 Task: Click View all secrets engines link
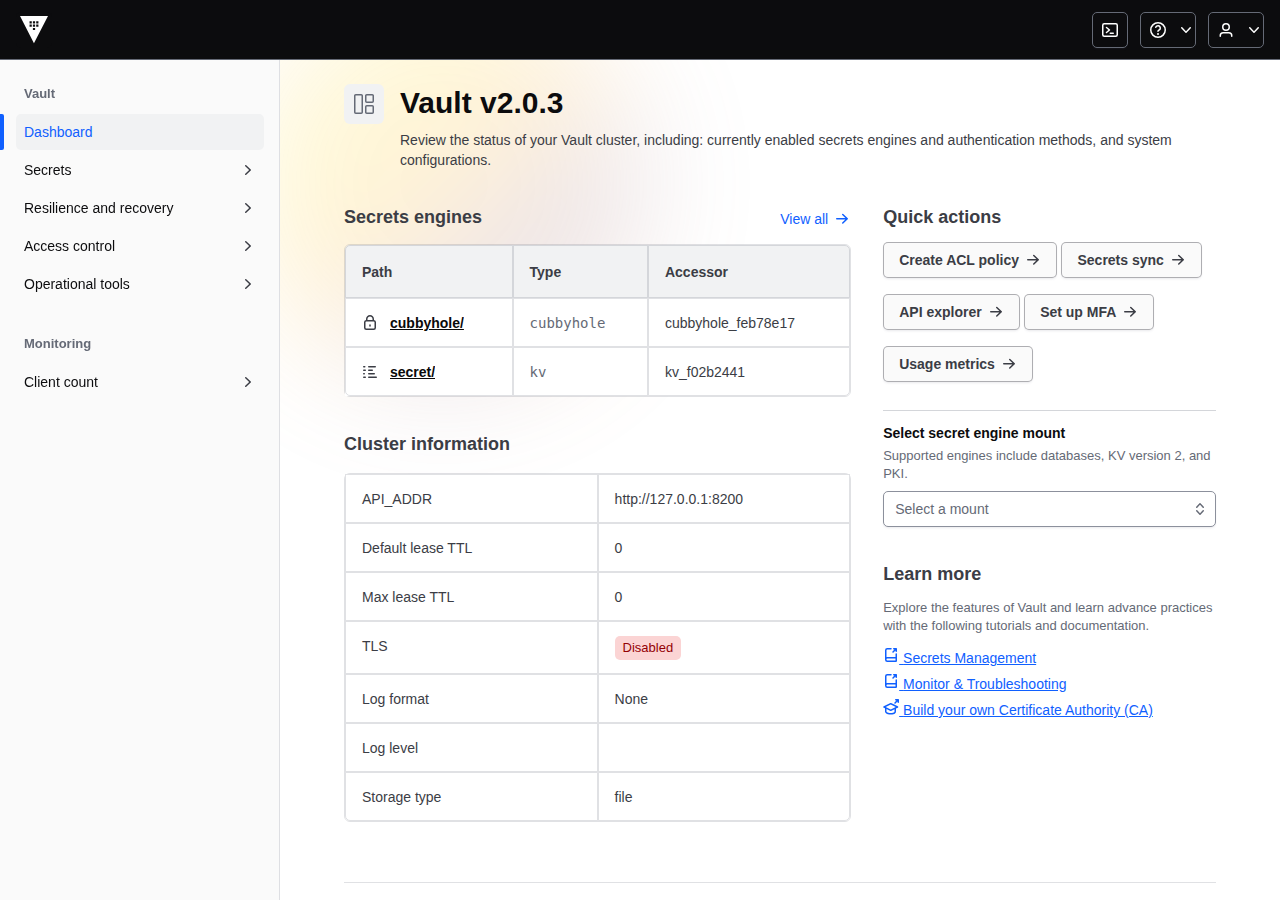click(x=814, y=219)
